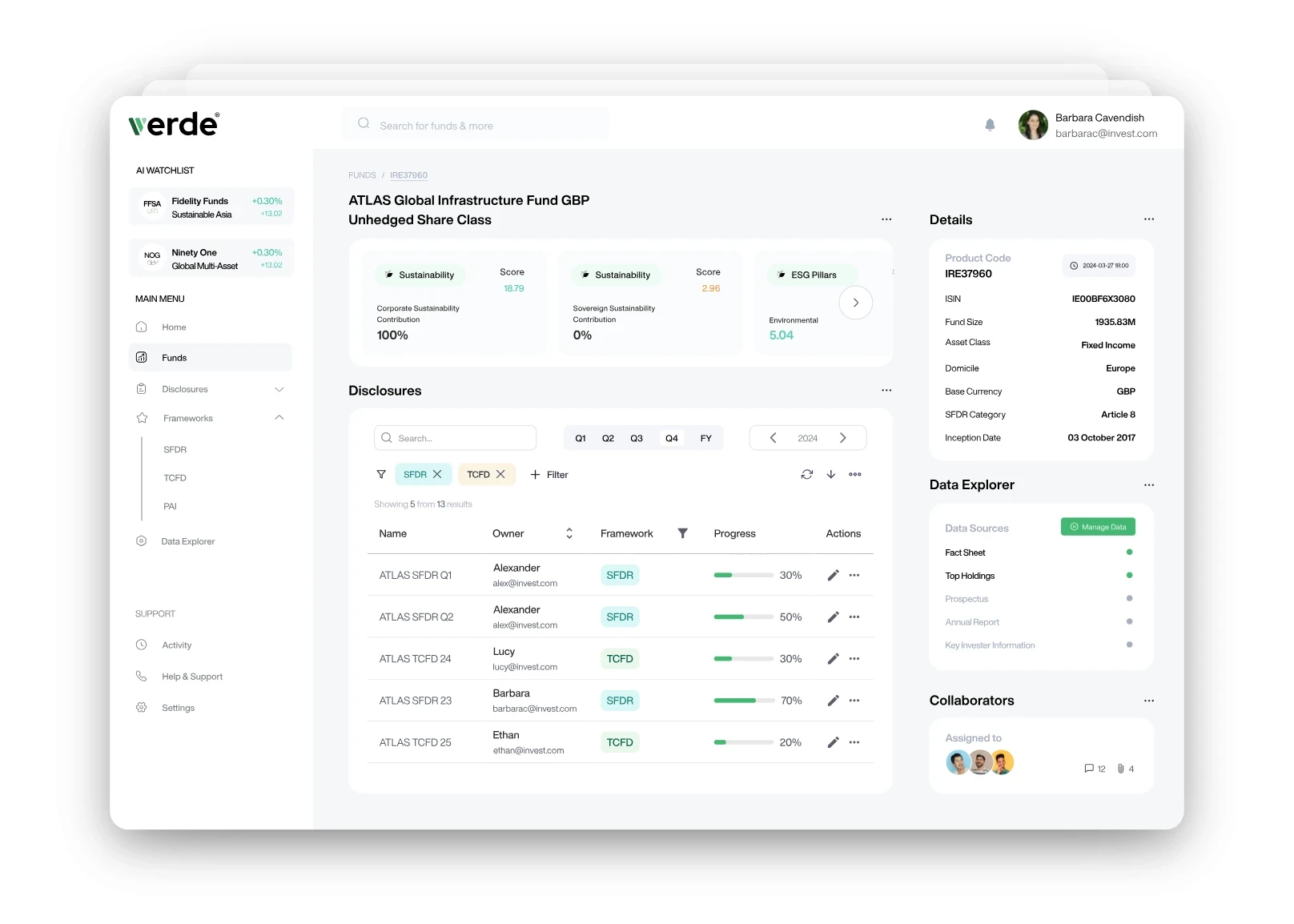Add a new Filter

pos(549,475)
